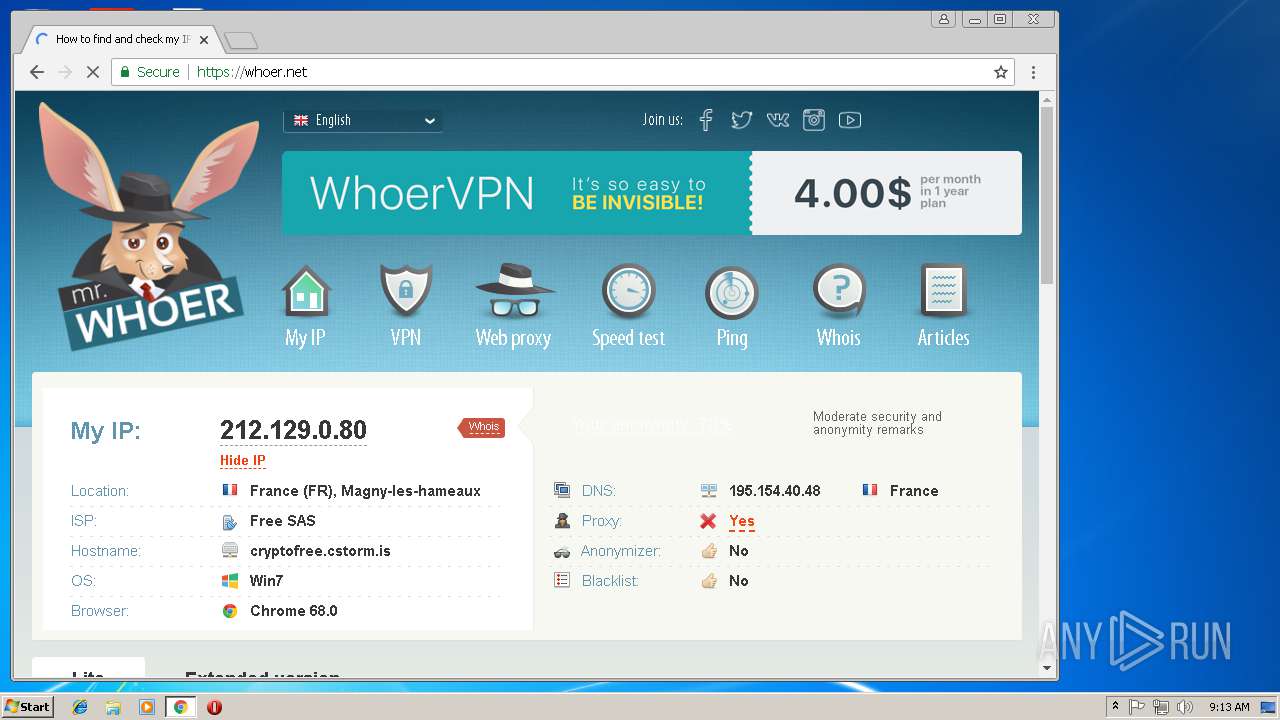Show hidden system tray icons

1115,707
